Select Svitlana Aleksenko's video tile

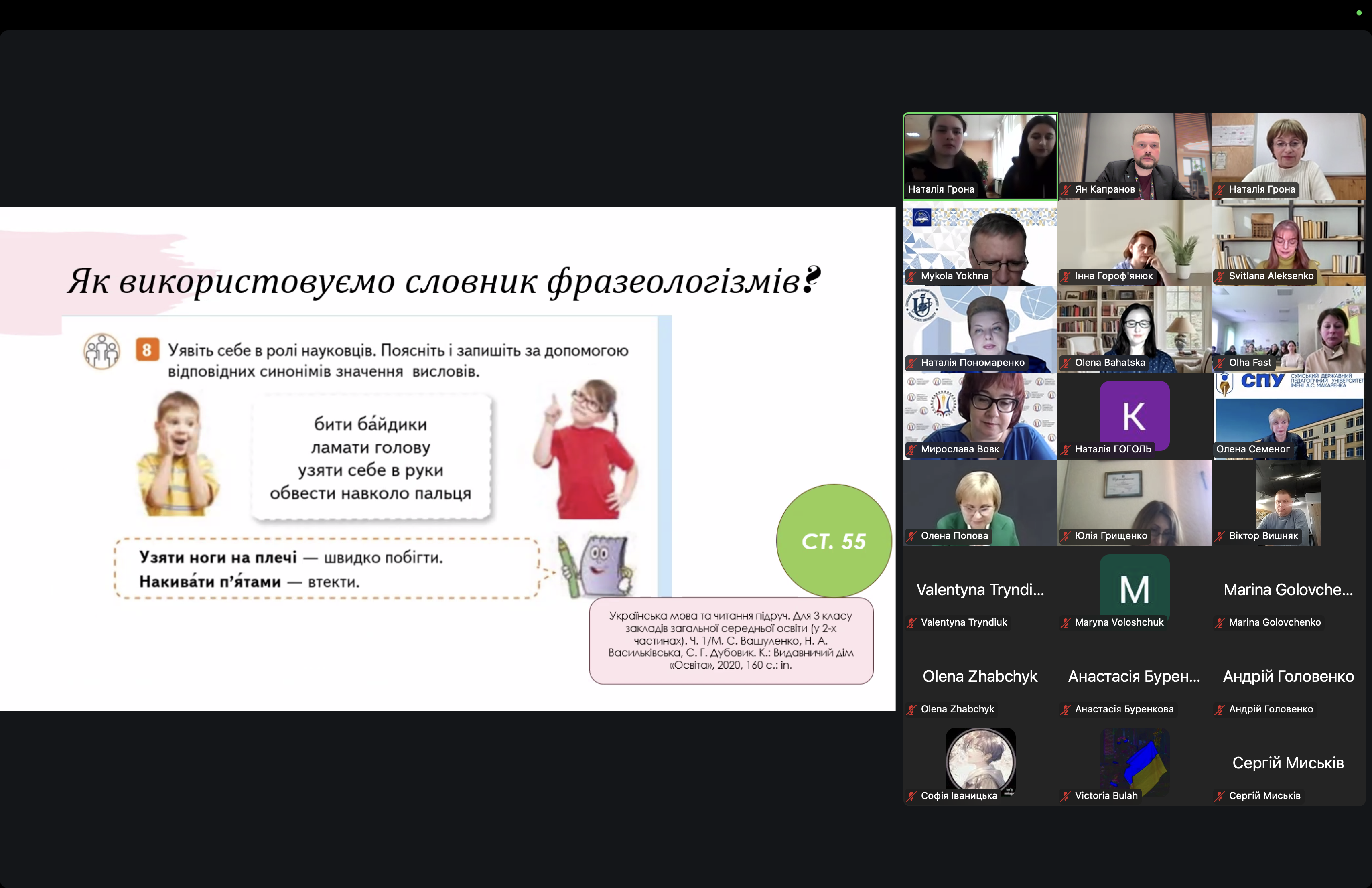1288,242
